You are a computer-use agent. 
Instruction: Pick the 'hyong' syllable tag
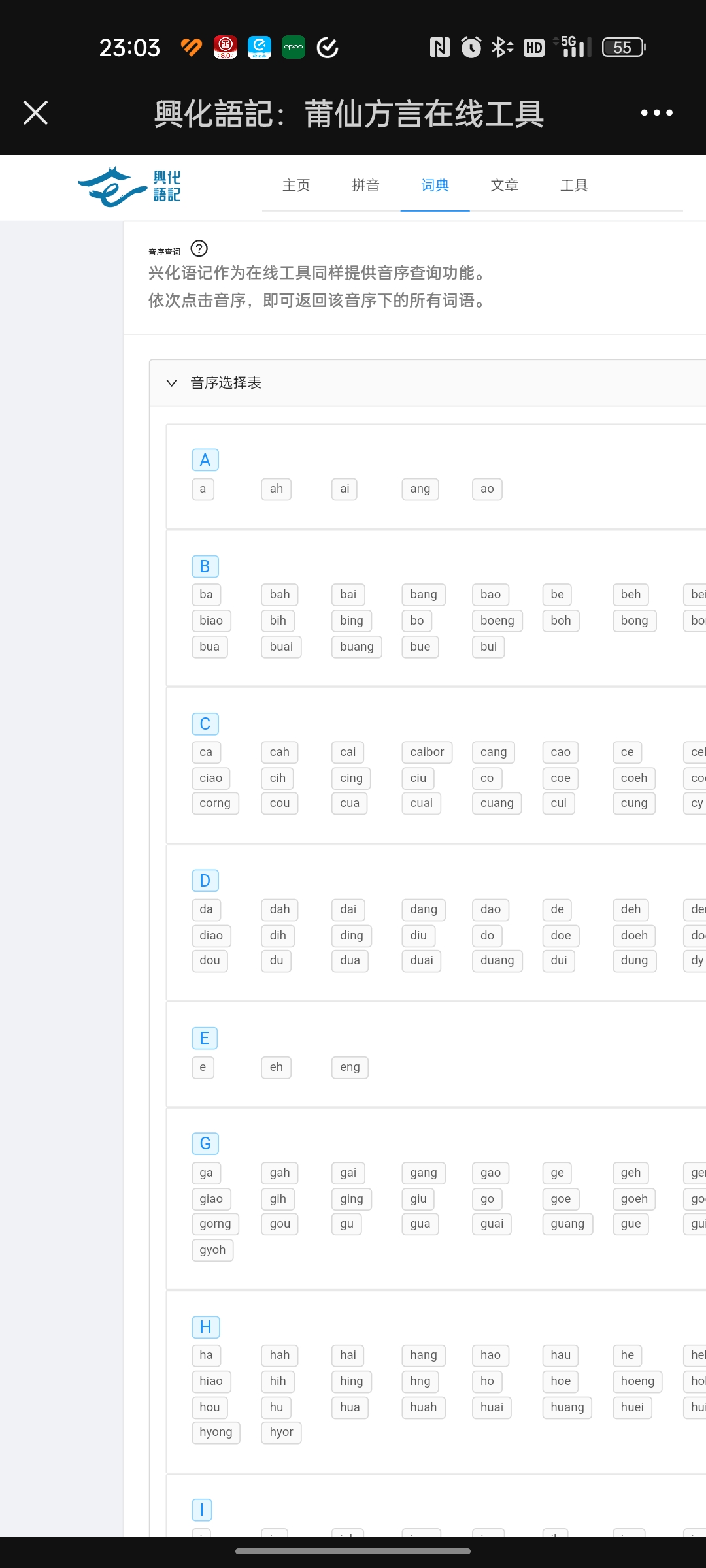[x=216, y=1432]
